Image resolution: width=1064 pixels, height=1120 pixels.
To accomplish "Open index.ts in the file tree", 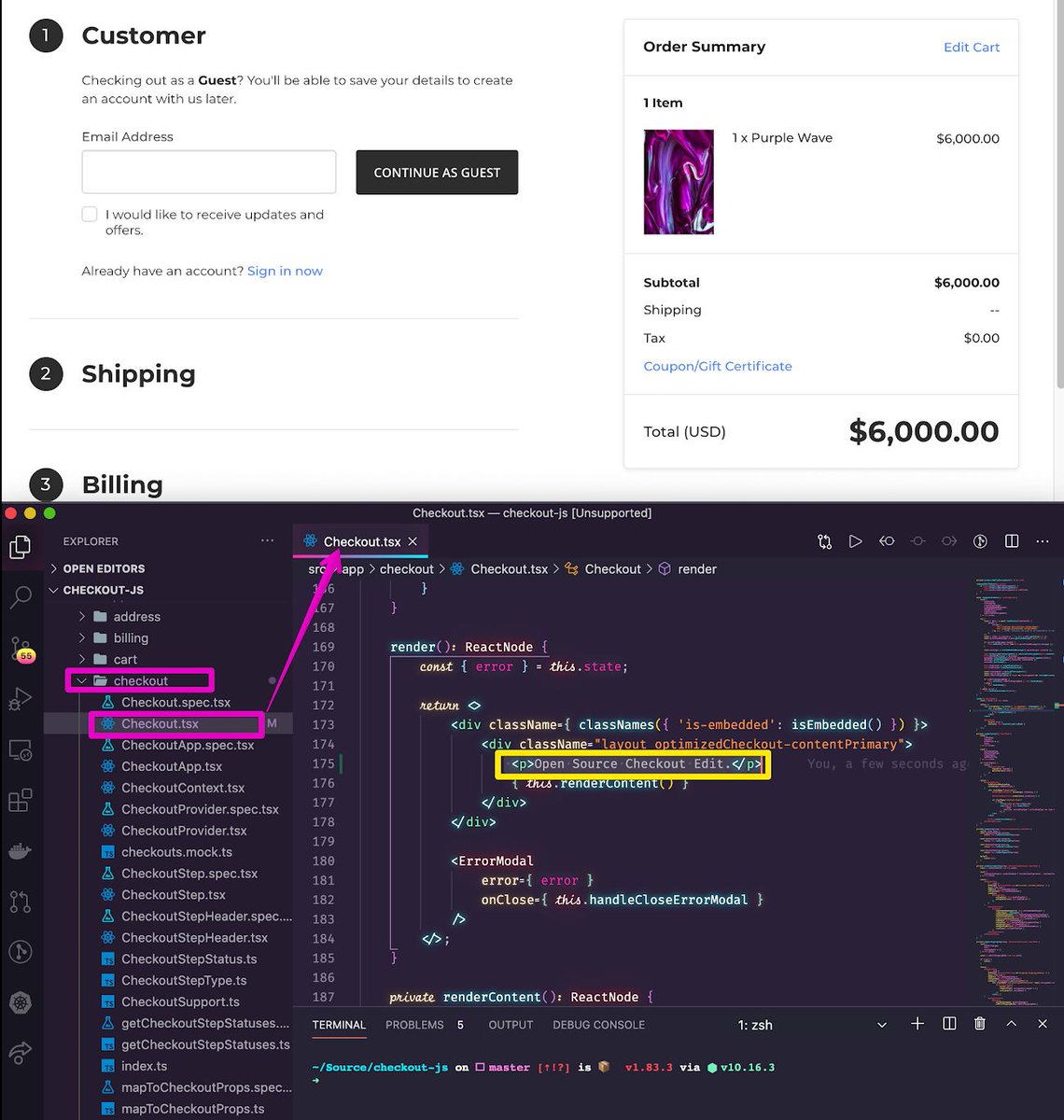I will point(144,1066).
